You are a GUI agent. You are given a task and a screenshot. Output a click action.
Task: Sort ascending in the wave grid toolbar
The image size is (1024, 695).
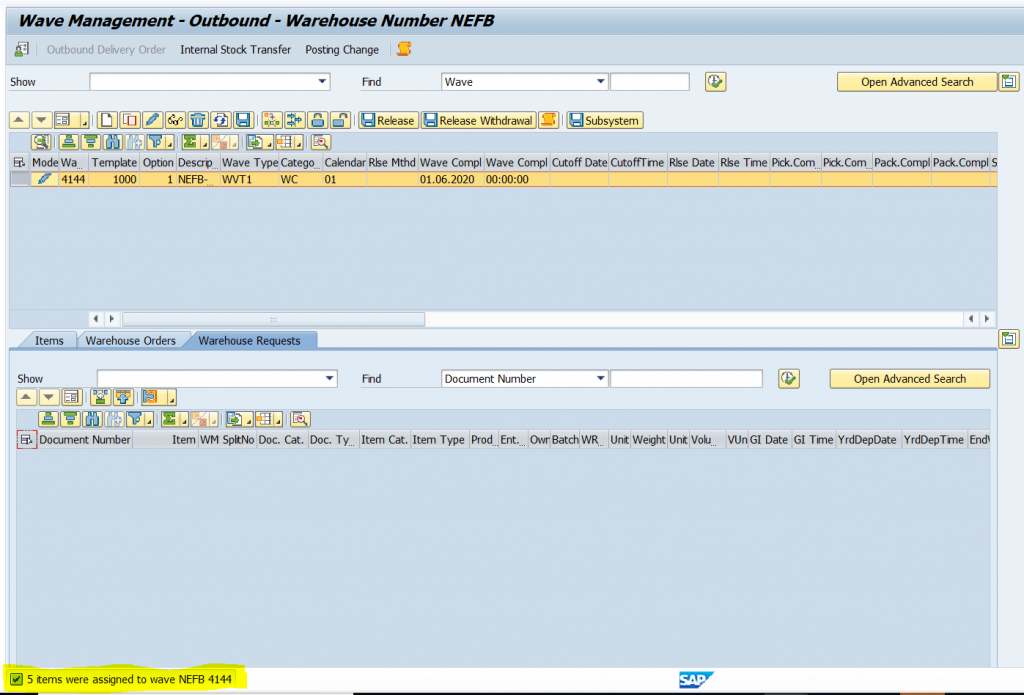(x=69, y=142)
